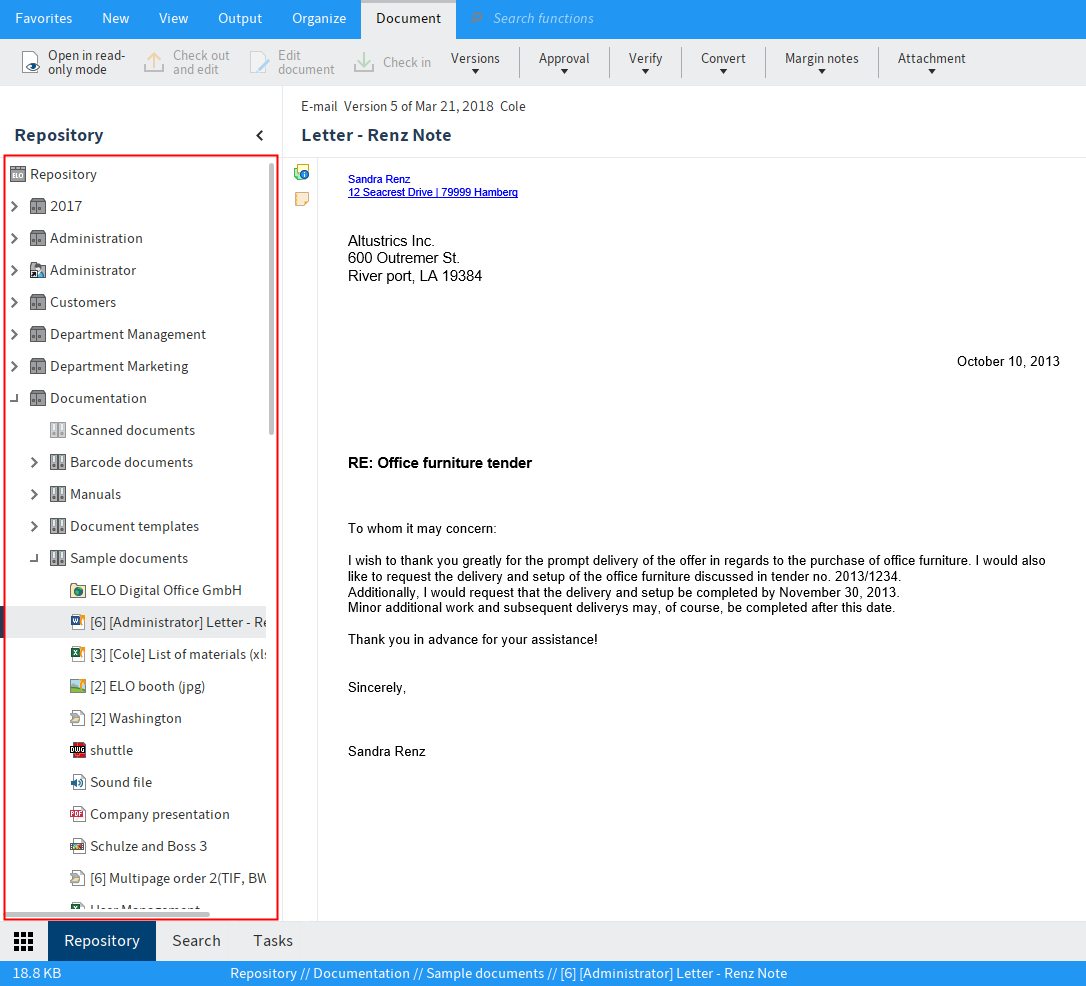Collapse the Repository panel with the chevron

(259, 135)
